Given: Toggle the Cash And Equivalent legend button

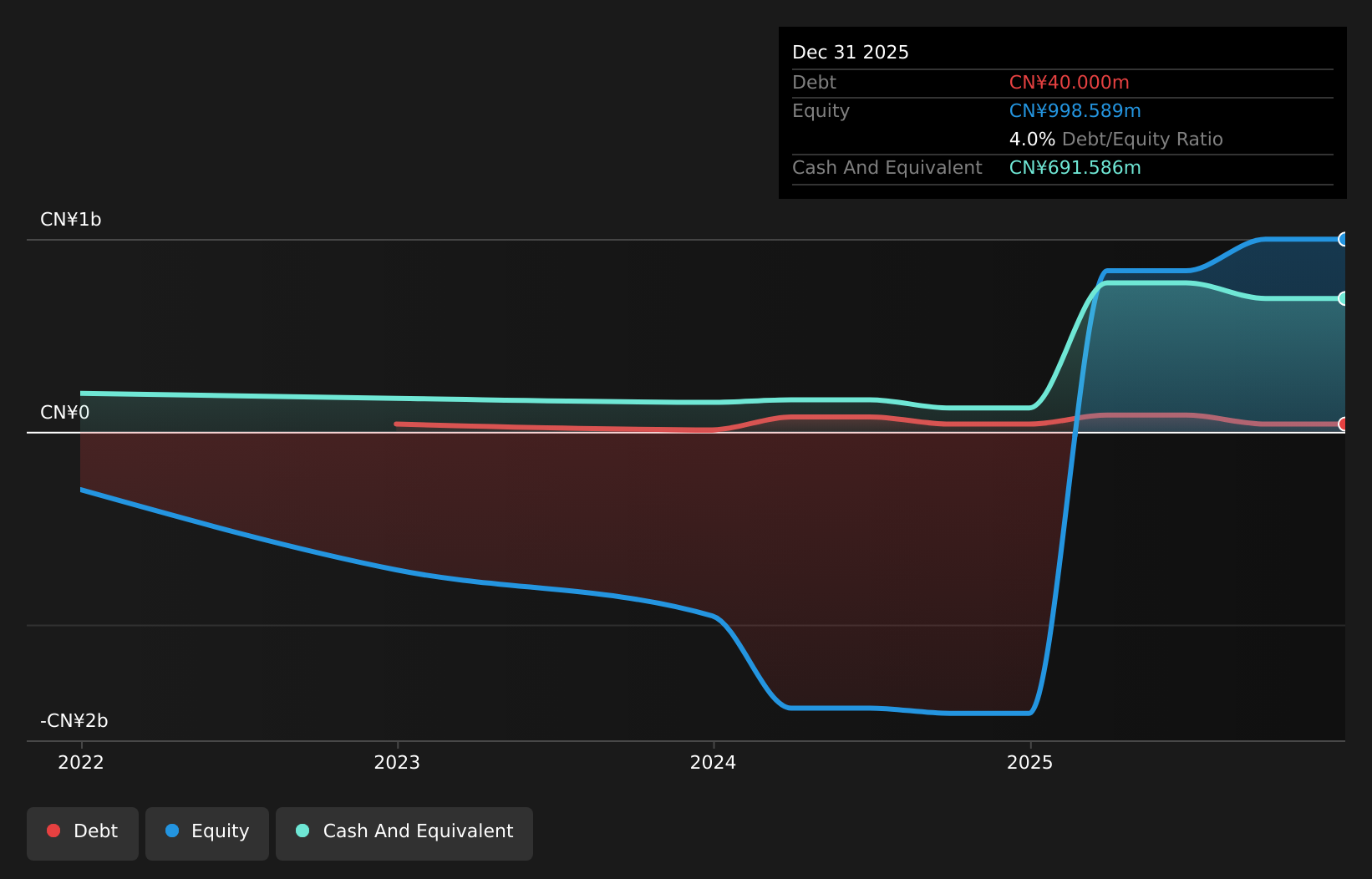Looking at the screenshot, I should click(404, 833).
